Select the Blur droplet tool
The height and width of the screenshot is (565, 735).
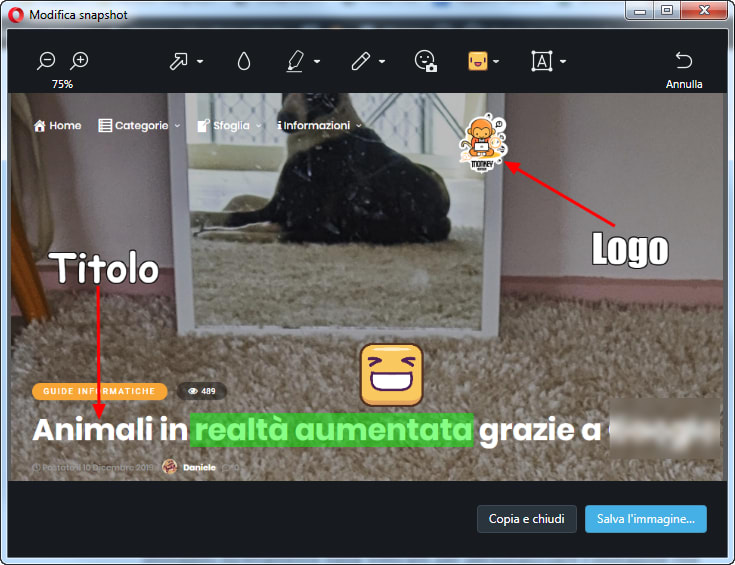[x=244, y=61]
